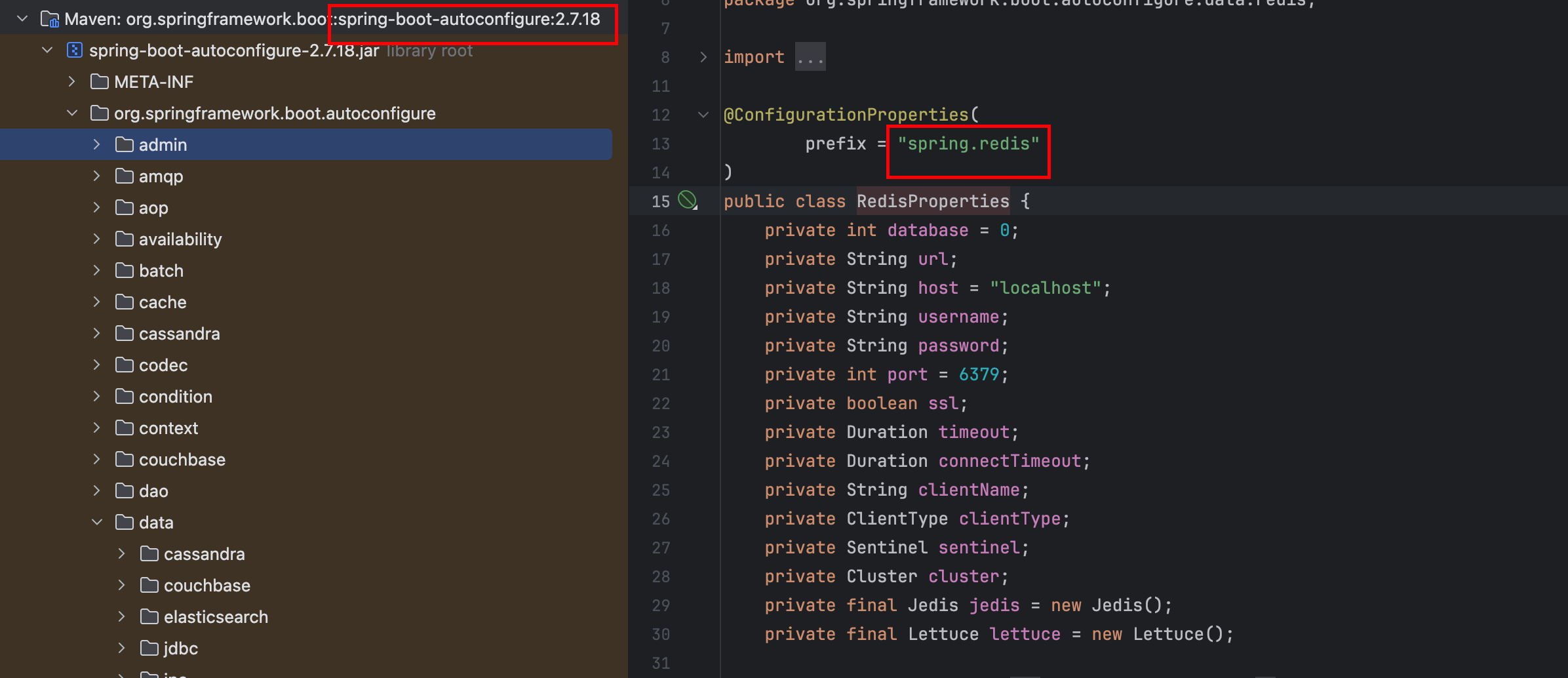The image size is (1568, 678).
Task: Click the META-INF folder icon
Action: (x=100, y=82)
